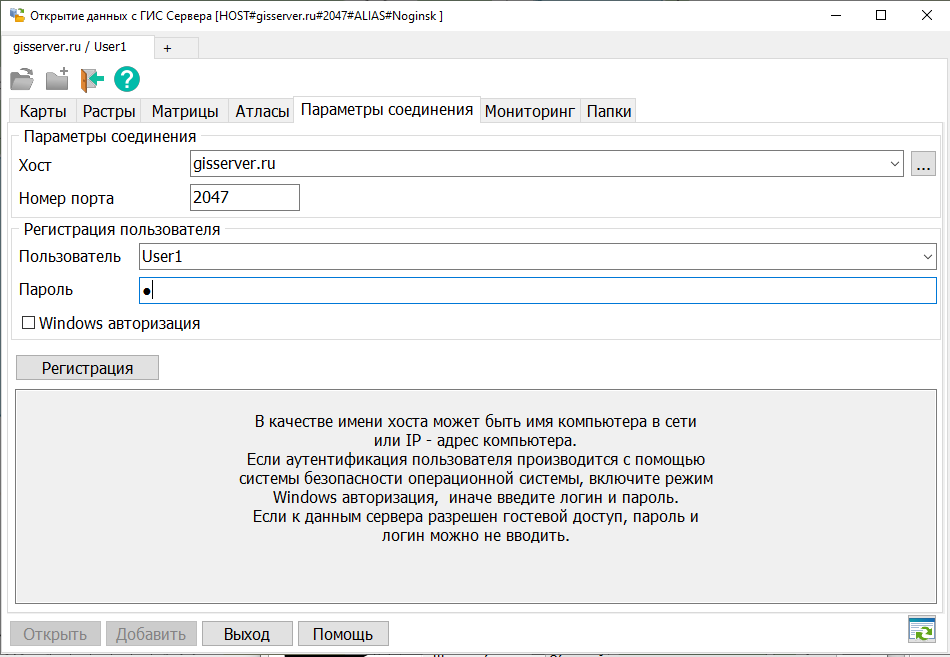Click the add folder toolbar icon

(57, 80)
